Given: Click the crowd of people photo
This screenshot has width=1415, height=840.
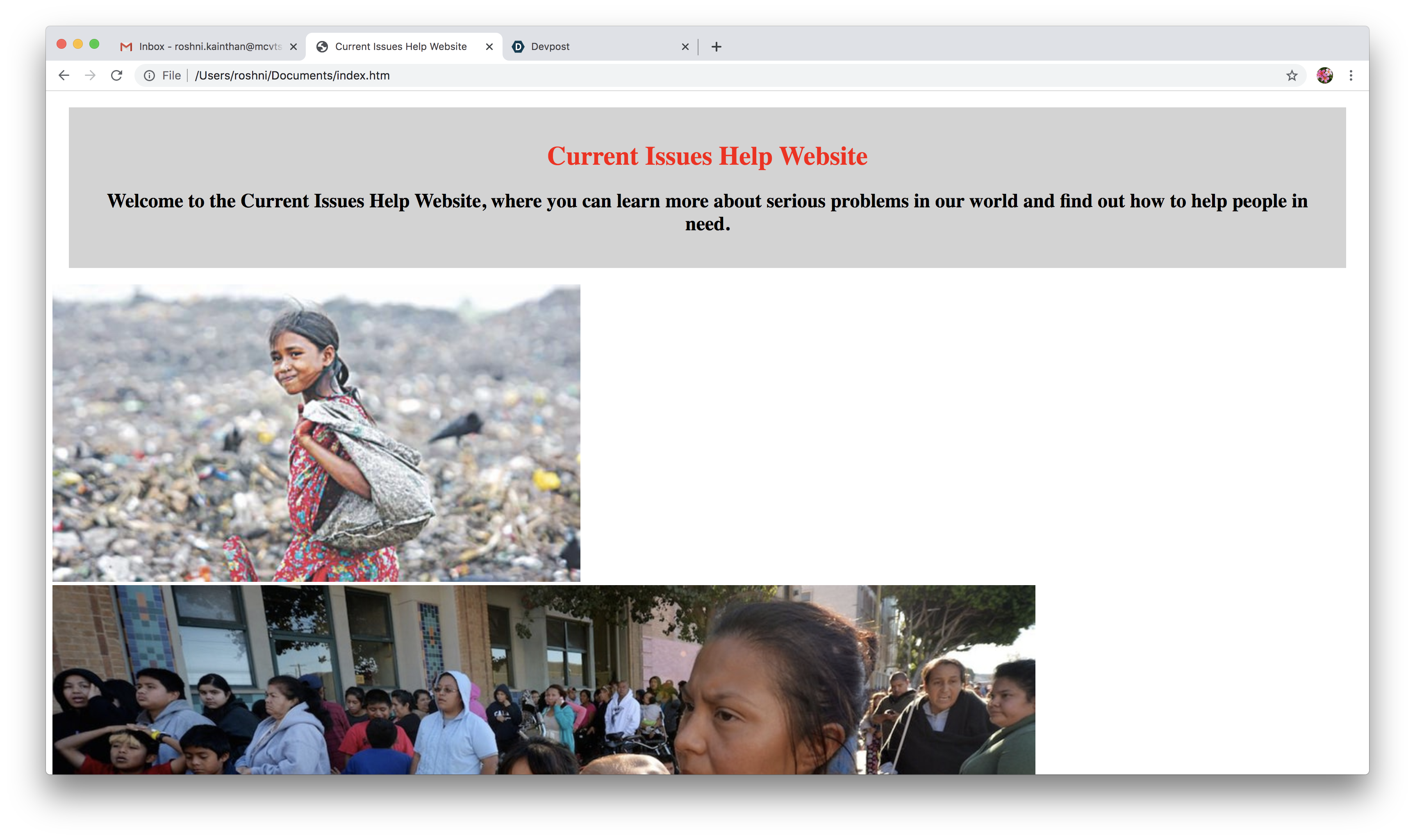Looking at the screenshot, I should [x=544, y=679].
